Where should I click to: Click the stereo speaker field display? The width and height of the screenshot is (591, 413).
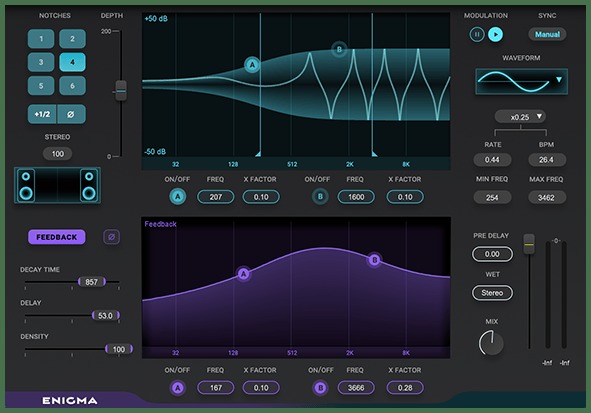coord(57,185)
